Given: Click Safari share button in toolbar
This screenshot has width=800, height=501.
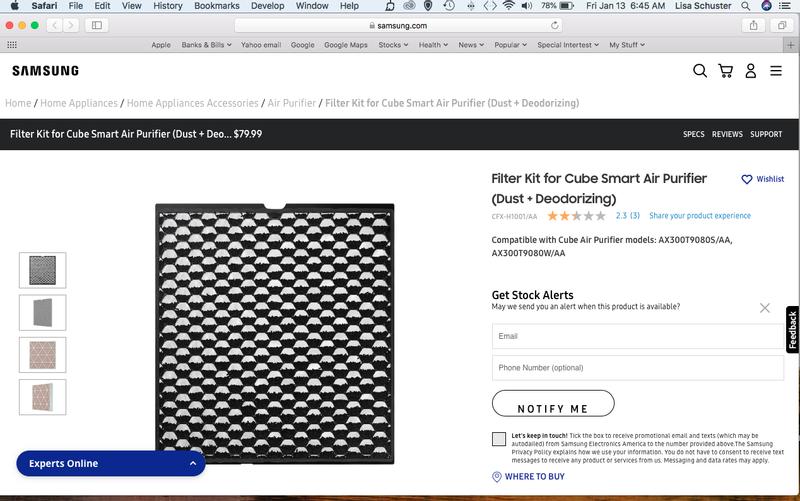Looking at the screenshot, I should pos(752,25).
